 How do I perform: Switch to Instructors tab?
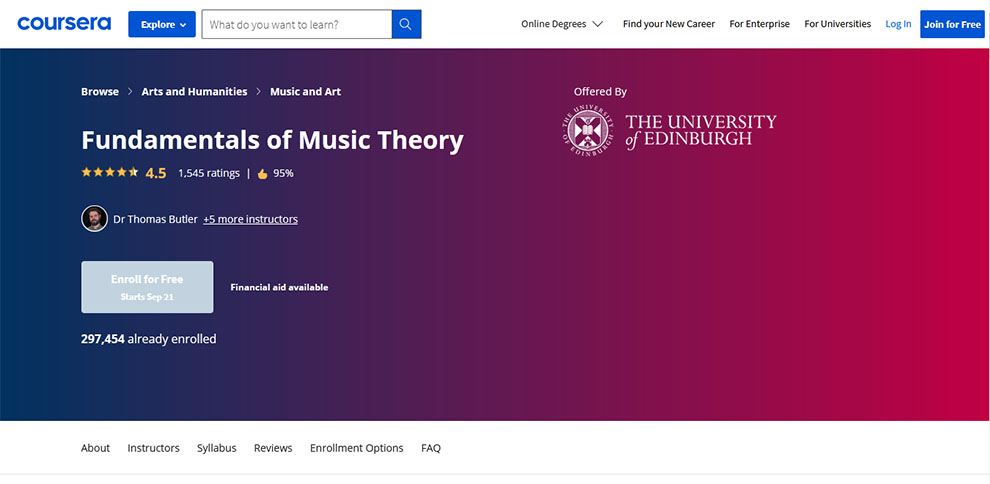pos(153,448)
